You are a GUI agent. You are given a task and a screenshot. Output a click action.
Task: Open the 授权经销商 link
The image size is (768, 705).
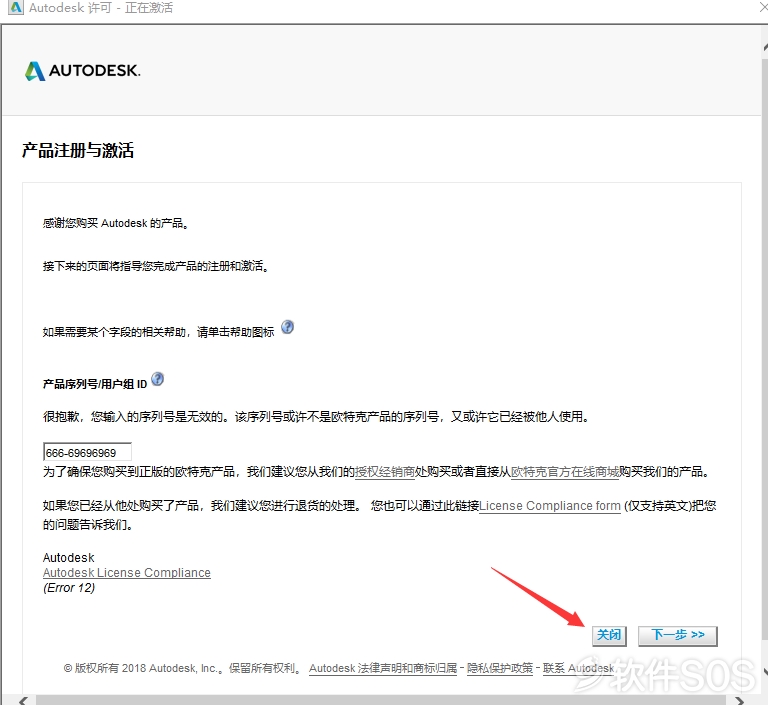tap(384, 472)
